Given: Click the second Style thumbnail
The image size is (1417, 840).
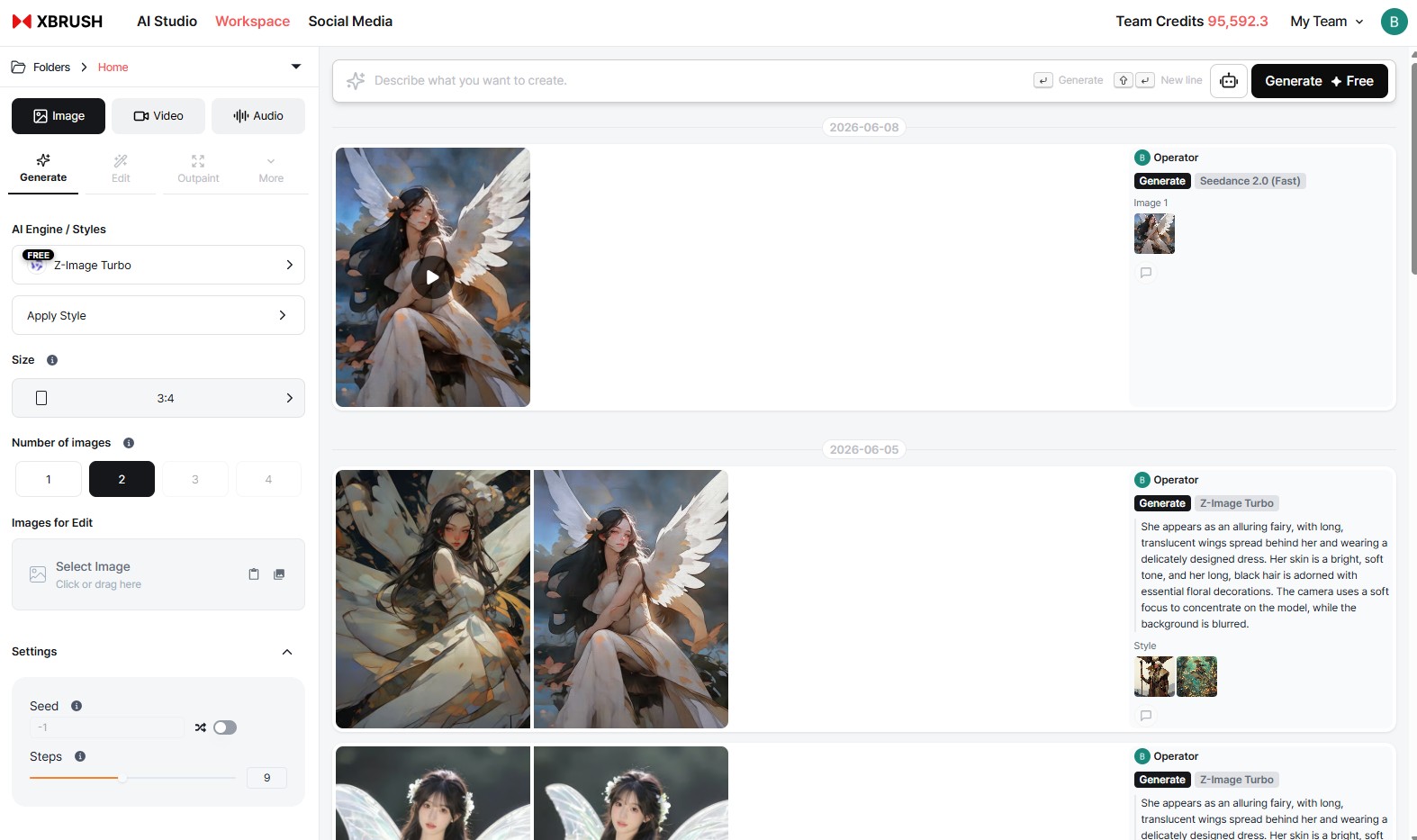Looking at the screenshot, I should pyautogui.click(x=1196, y=677).
